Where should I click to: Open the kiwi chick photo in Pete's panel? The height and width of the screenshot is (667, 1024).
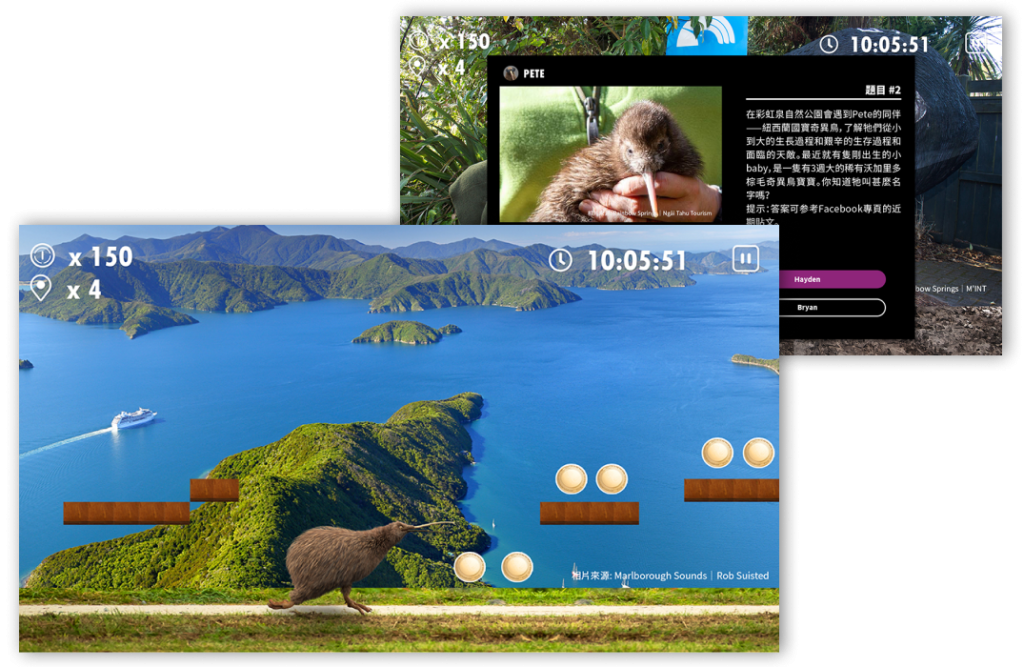[x=610, y=153]
